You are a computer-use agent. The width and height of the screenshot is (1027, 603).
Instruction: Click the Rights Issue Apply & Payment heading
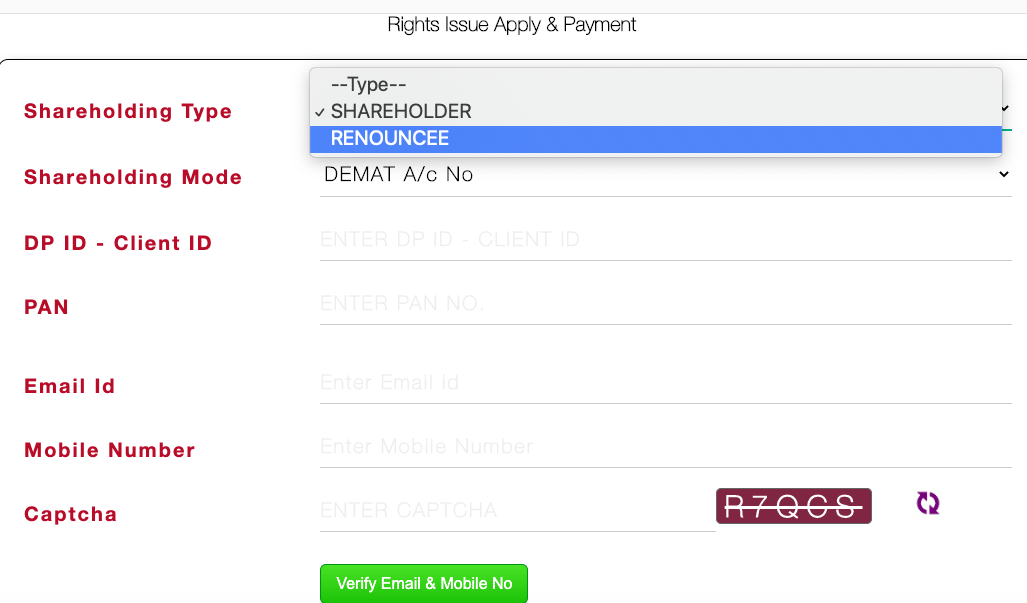click(512, 25)
